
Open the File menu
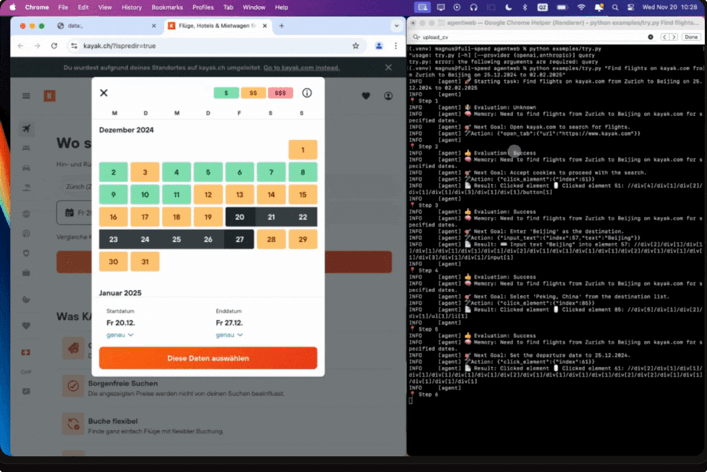(63, 7)
